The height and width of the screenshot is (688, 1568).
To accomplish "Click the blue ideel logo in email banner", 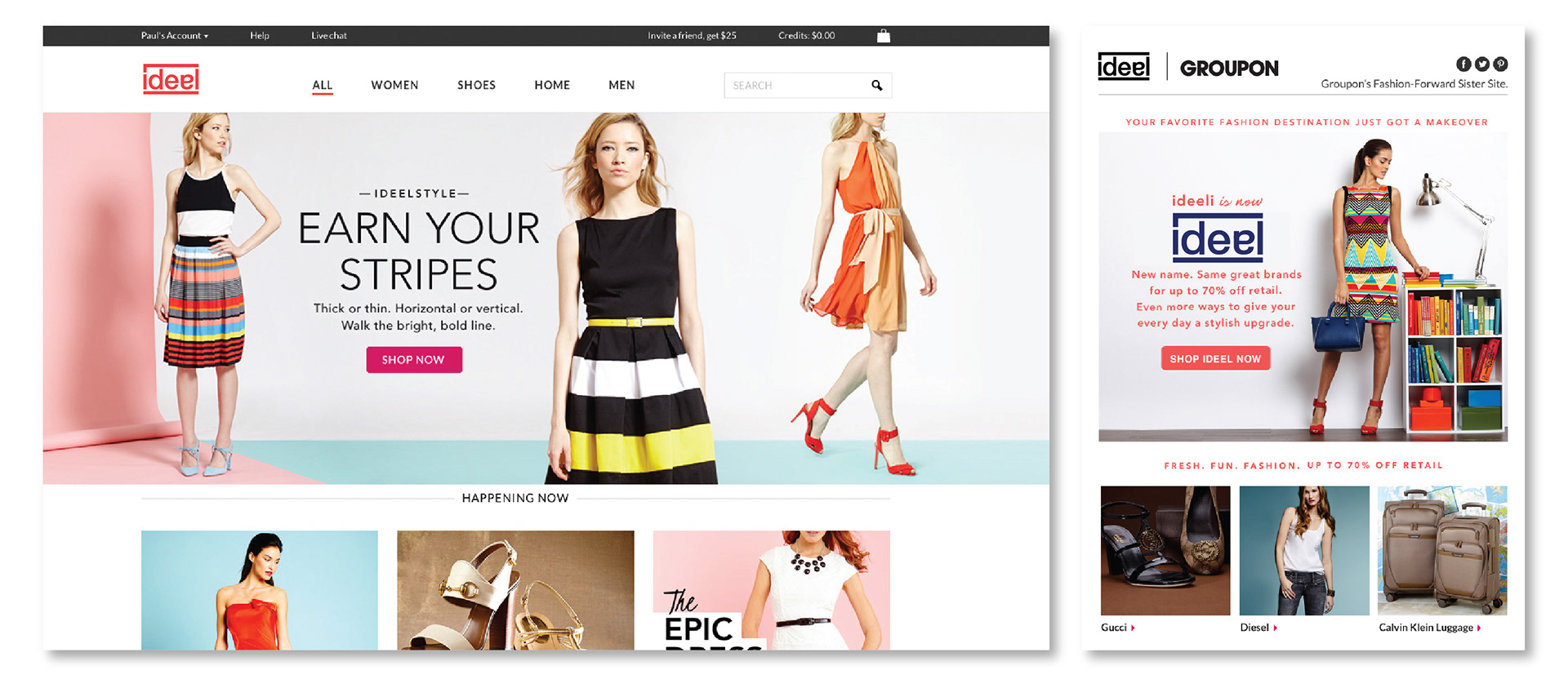I will (x=1218, y=237).
